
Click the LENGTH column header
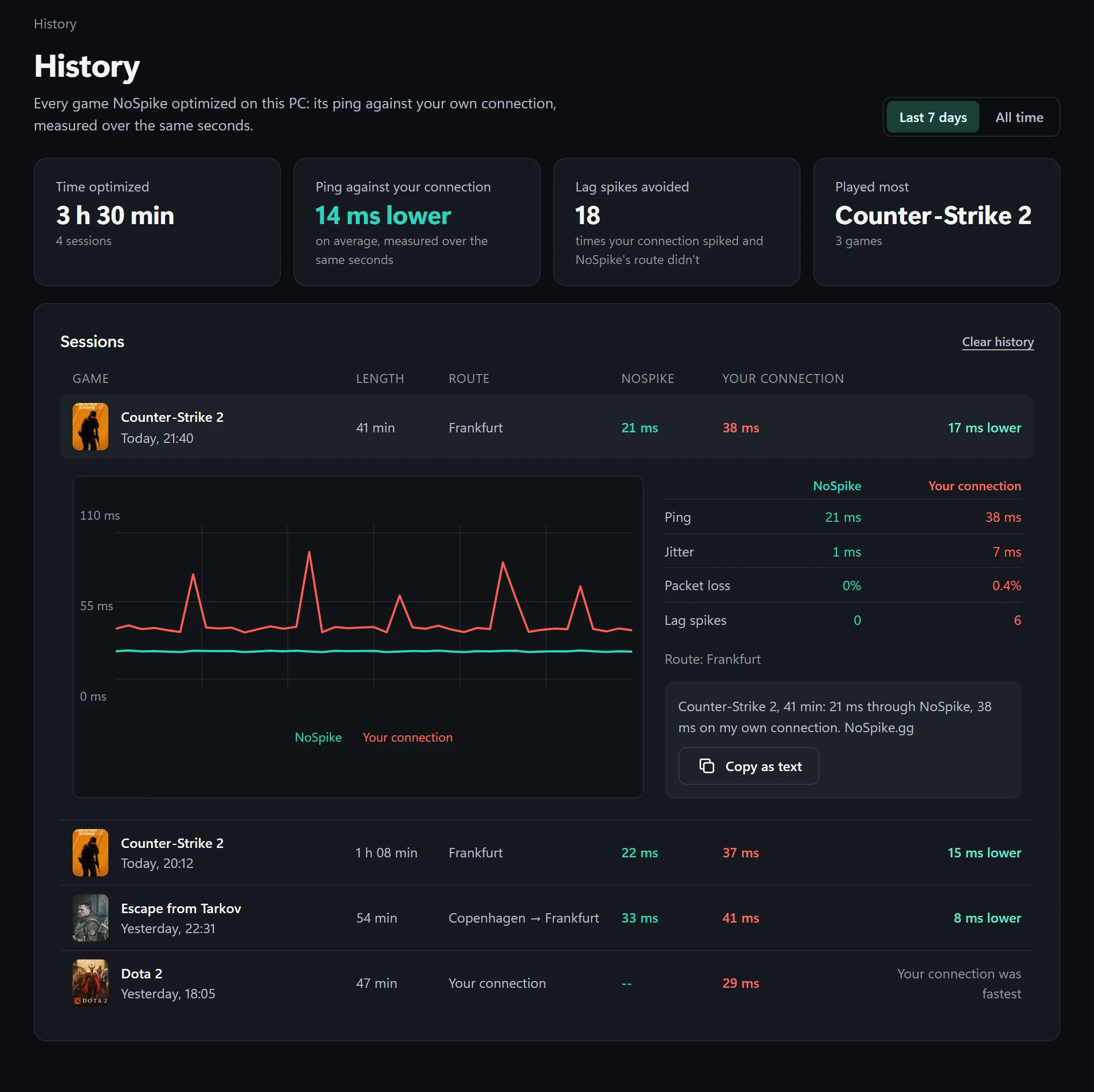(380, 378)
